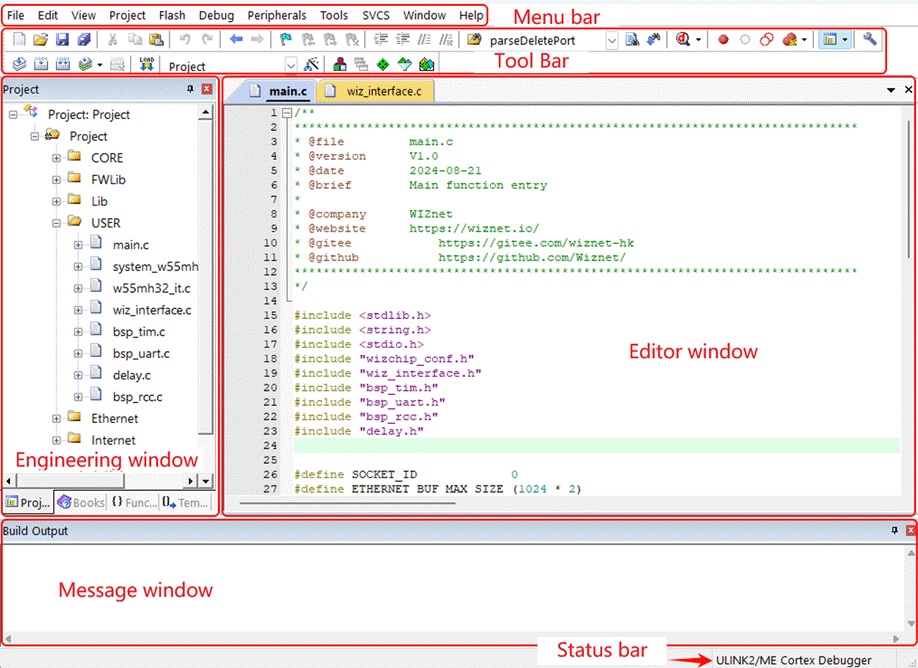Switch to the wiz_interface.c editor tab
Screen dimensions: 918x668
[x=375, y=91]
